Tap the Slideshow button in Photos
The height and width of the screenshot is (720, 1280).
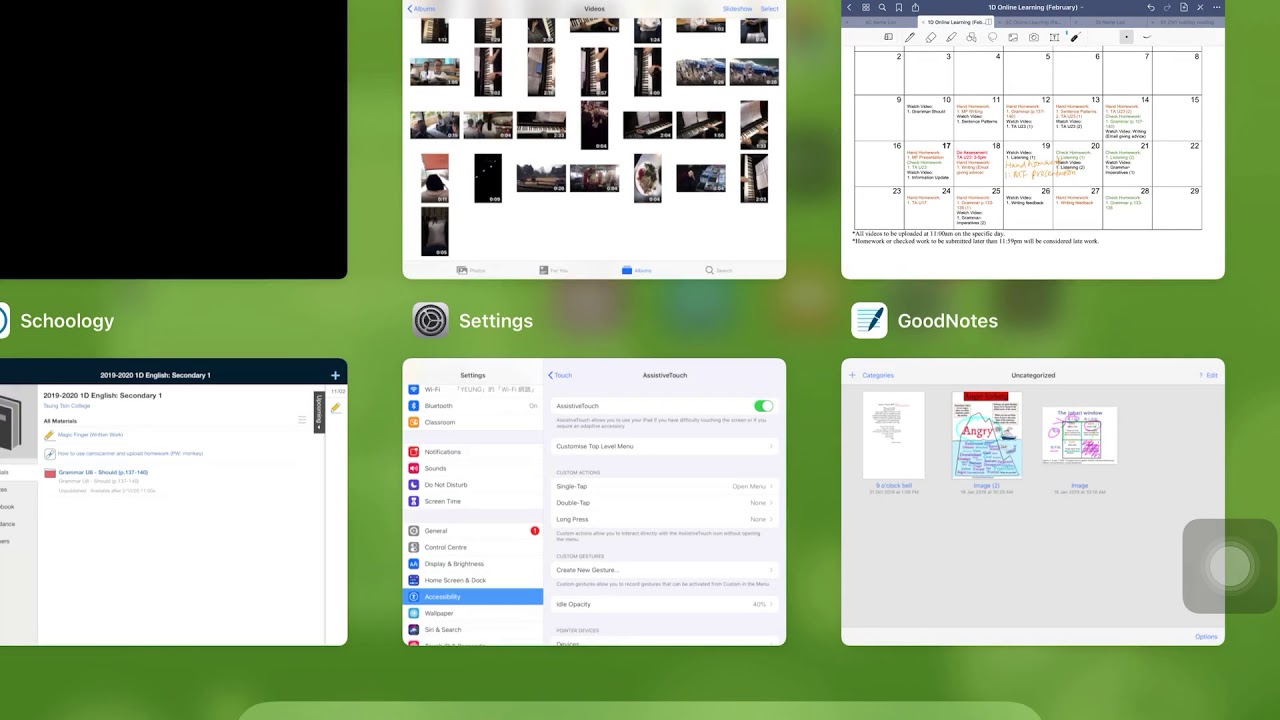click(x=737, y=9)
